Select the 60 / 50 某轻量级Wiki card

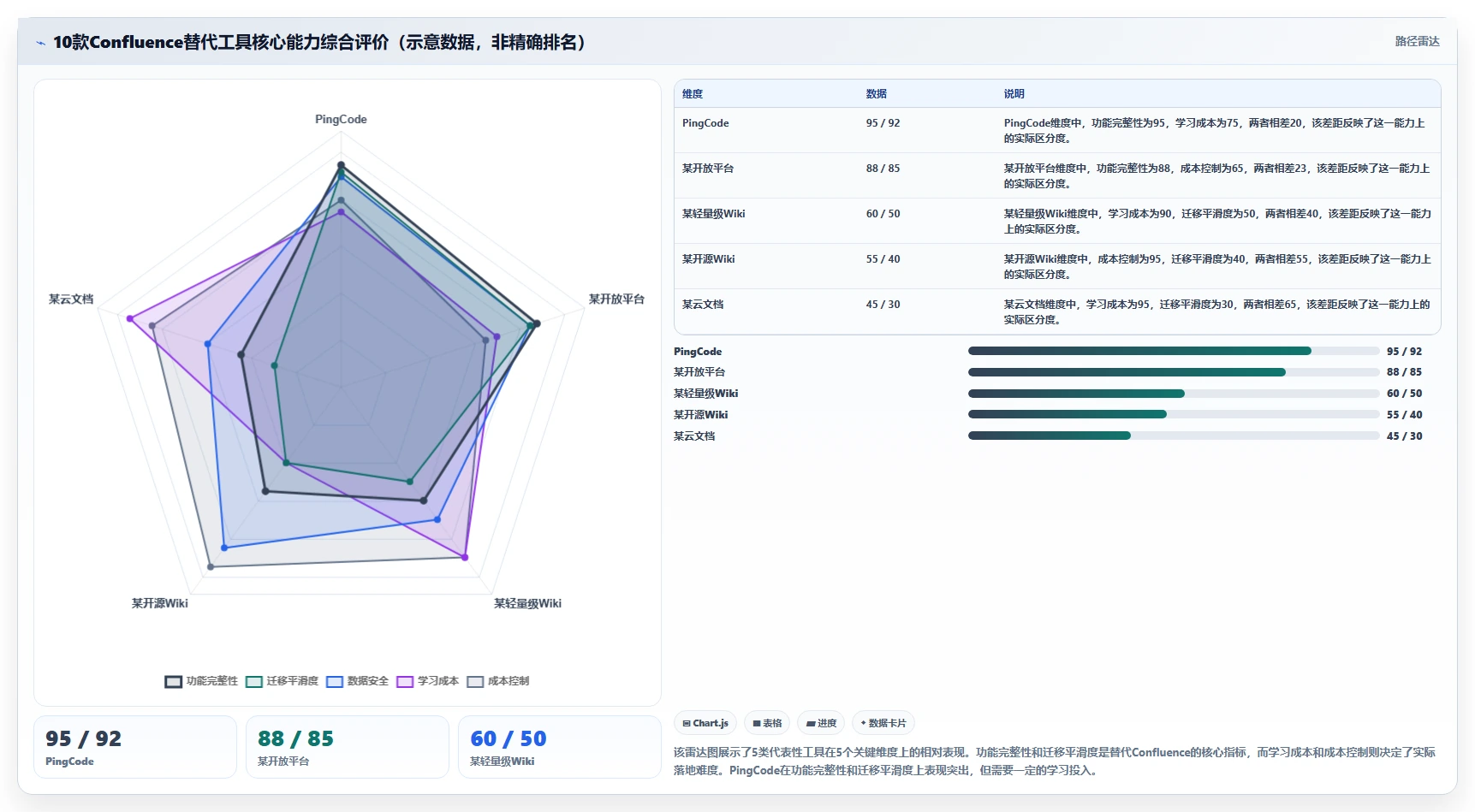[x=560, y=747]
